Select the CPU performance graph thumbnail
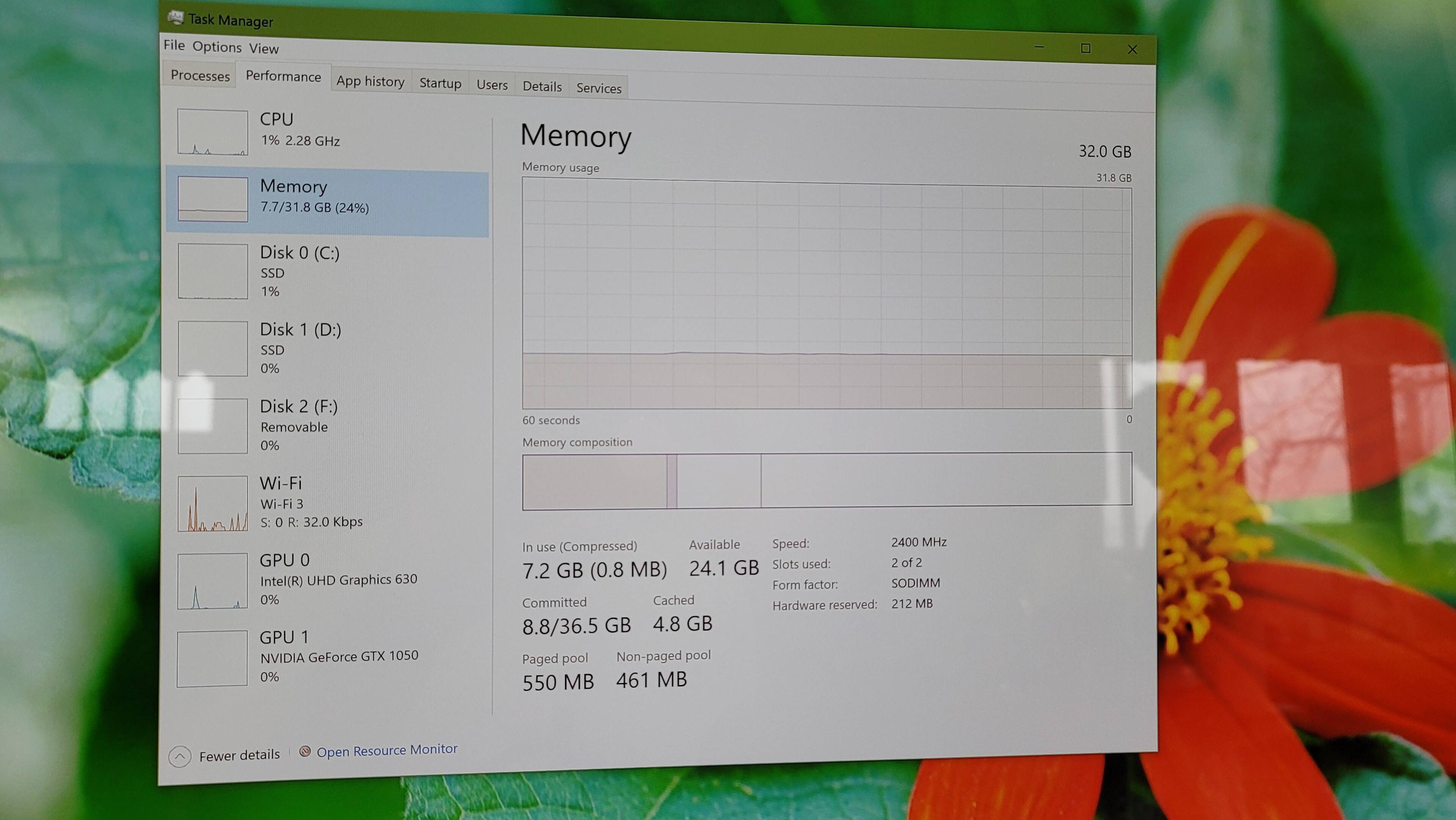 tap(212, 132)
